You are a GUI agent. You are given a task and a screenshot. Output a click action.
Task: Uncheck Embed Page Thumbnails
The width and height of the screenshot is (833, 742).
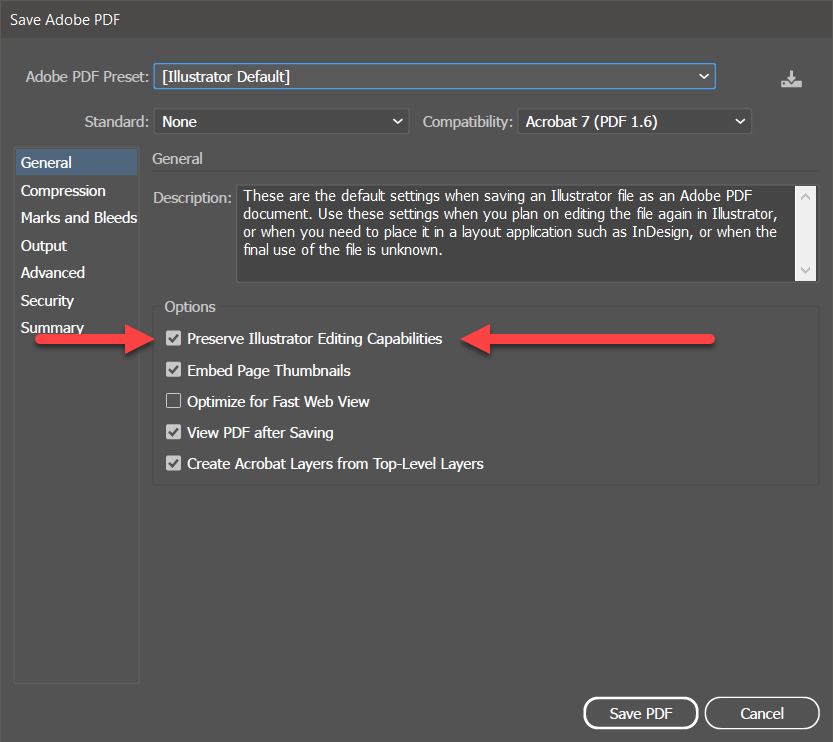point(173,370)
